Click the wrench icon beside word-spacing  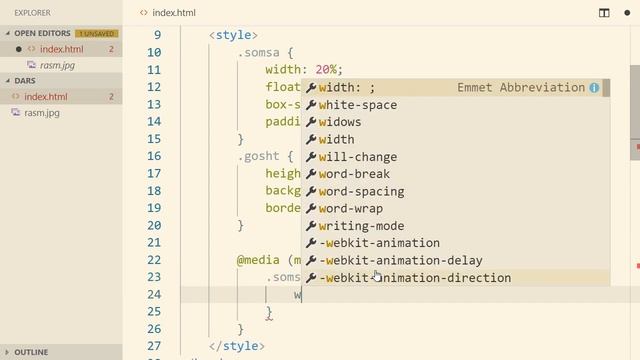point(311,191)
